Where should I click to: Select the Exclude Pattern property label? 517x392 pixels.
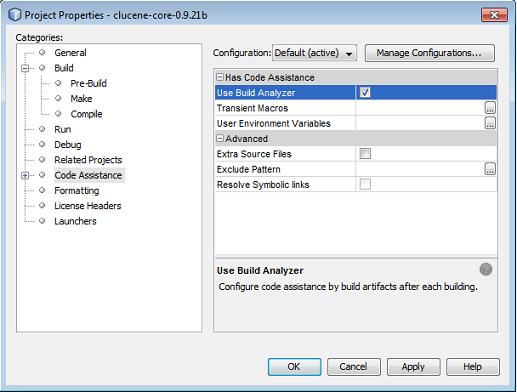[249, 169]
